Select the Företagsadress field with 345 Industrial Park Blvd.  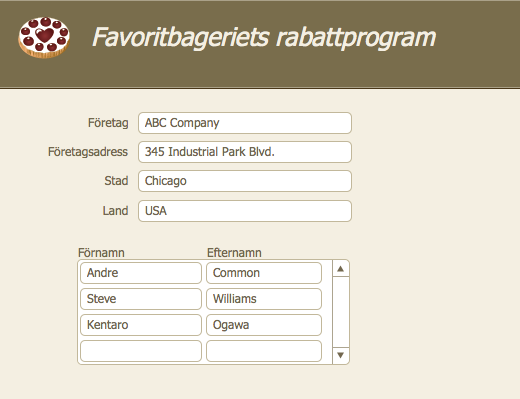click(x=245, y=152)
